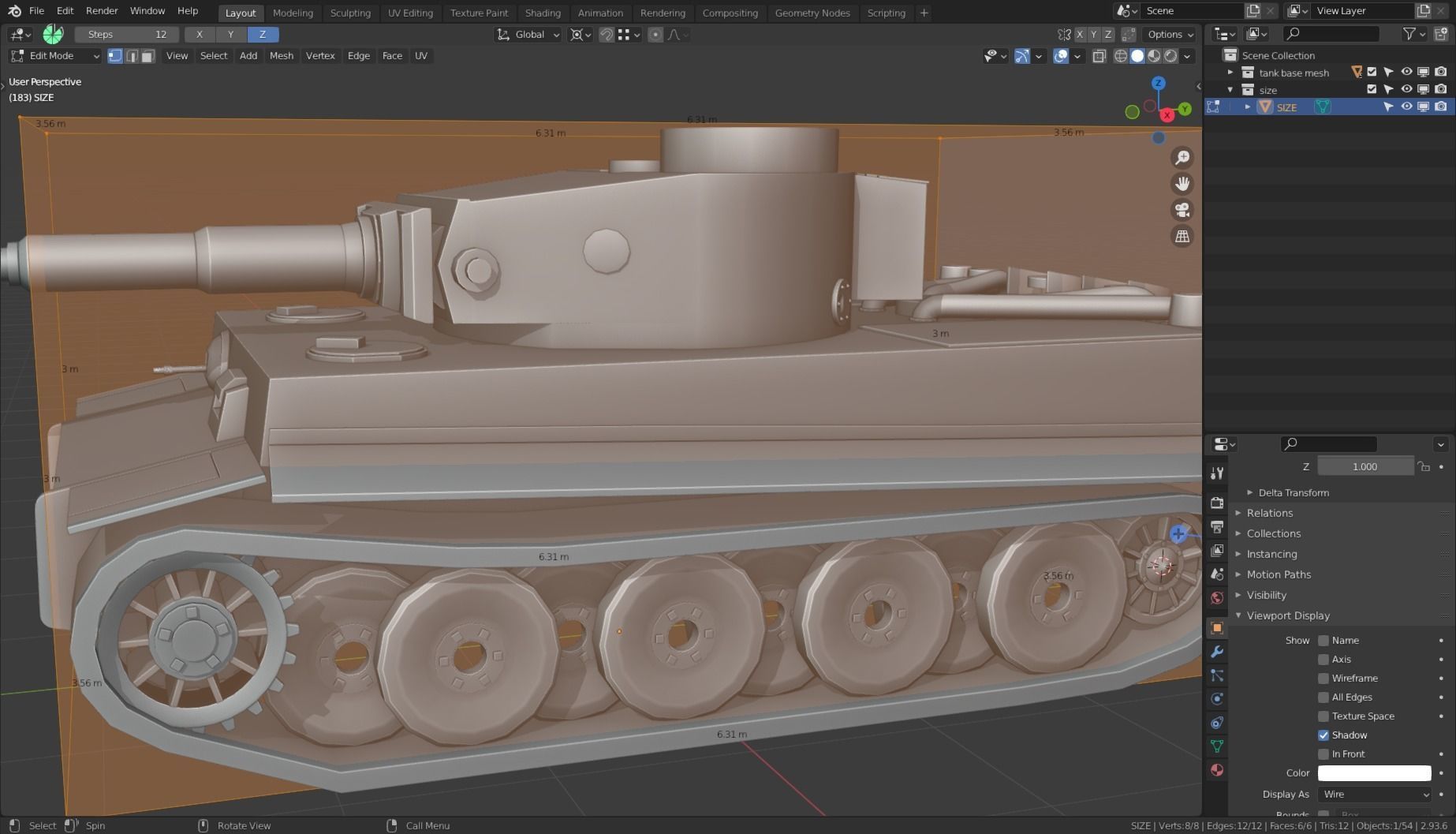Select vertex select mode icon

pyautogui.click(x=115, y=56)
